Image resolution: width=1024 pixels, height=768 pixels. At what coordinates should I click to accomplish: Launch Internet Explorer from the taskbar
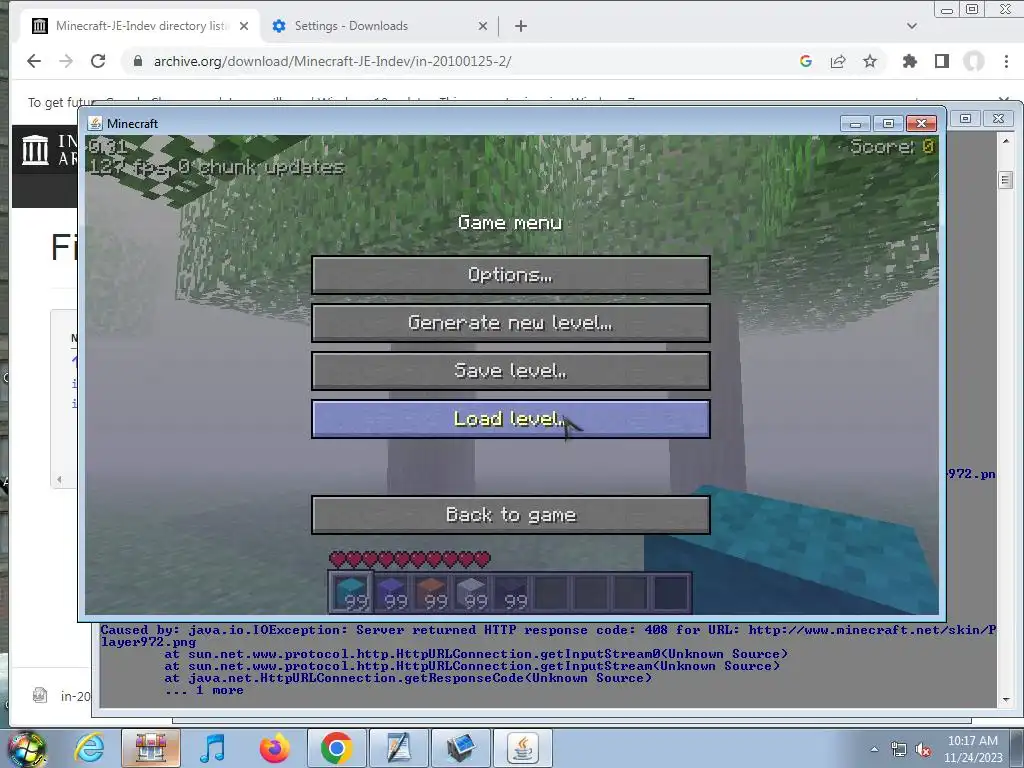[89, 748]
